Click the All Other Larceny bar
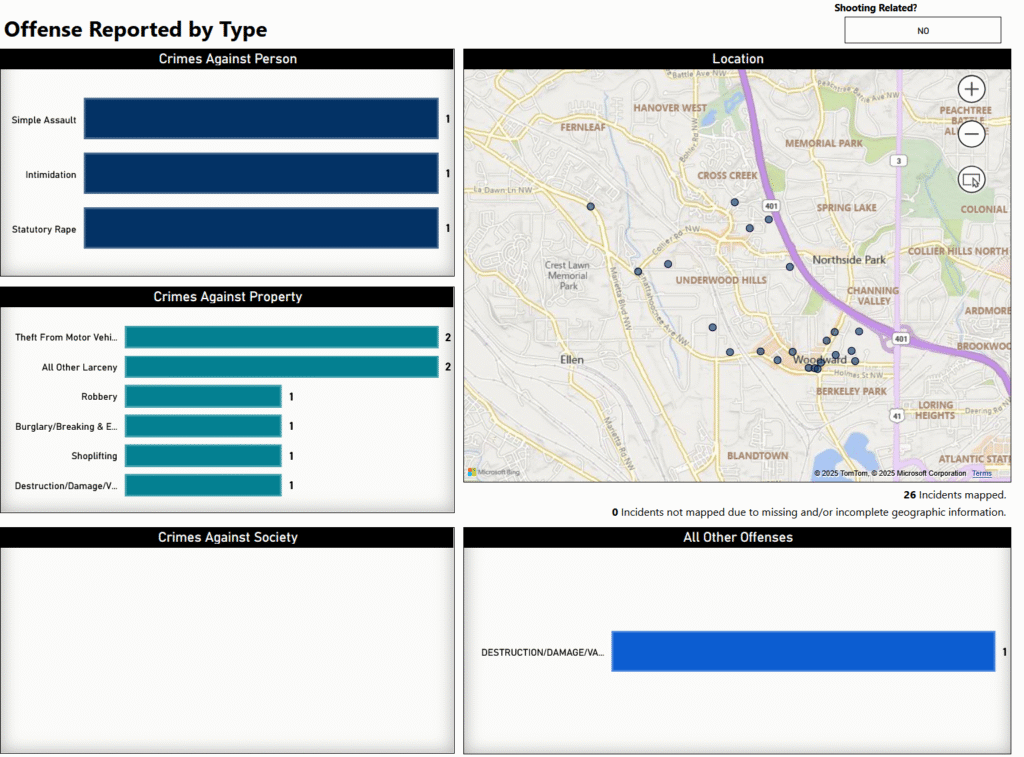 281,367
